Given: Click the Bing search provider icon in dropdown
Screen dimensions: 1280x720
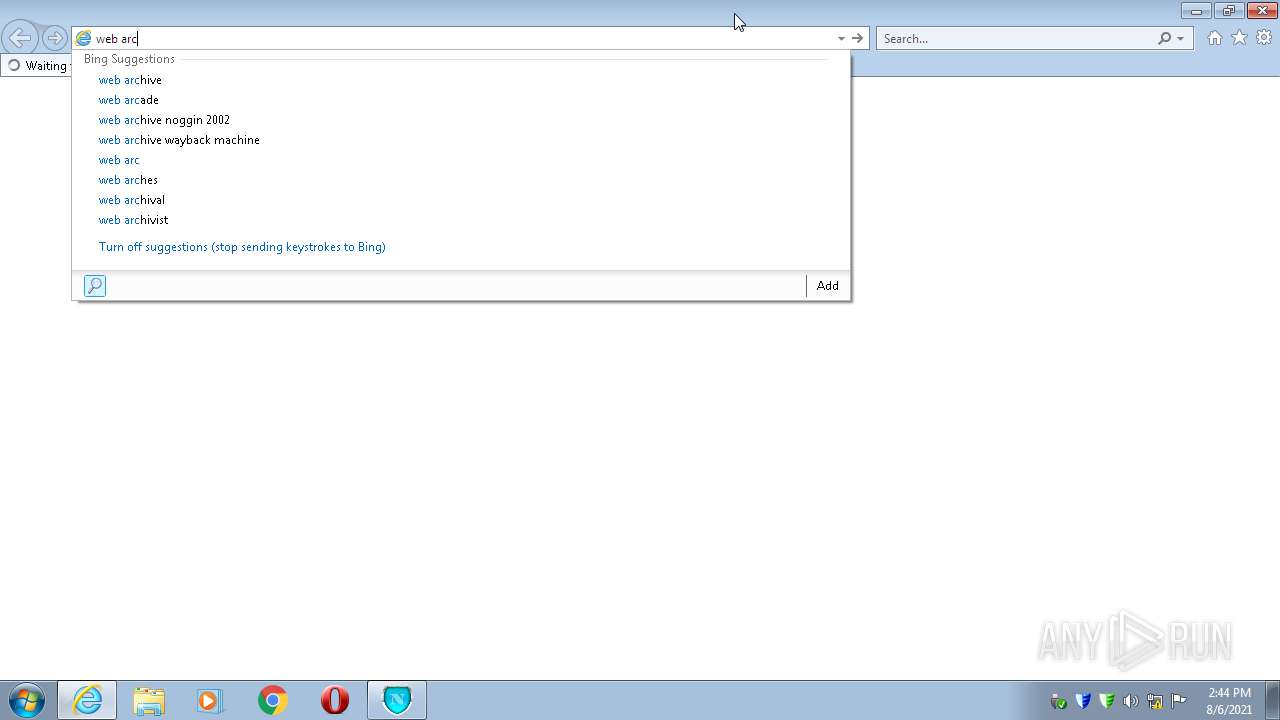Looking at the screenshot, I should (95, 286).
